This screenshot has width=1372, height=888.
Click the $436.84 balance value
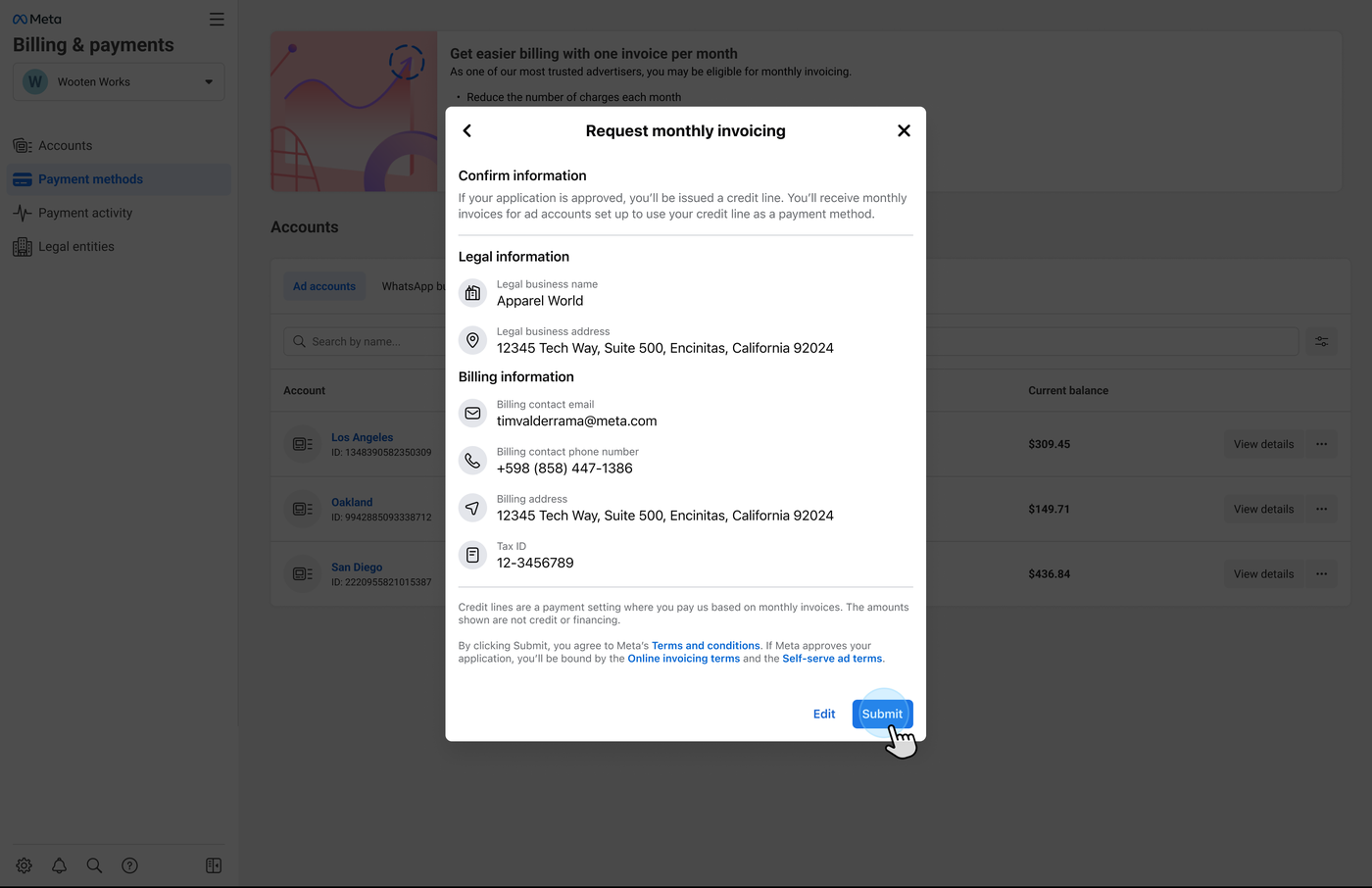[1049, 573]
